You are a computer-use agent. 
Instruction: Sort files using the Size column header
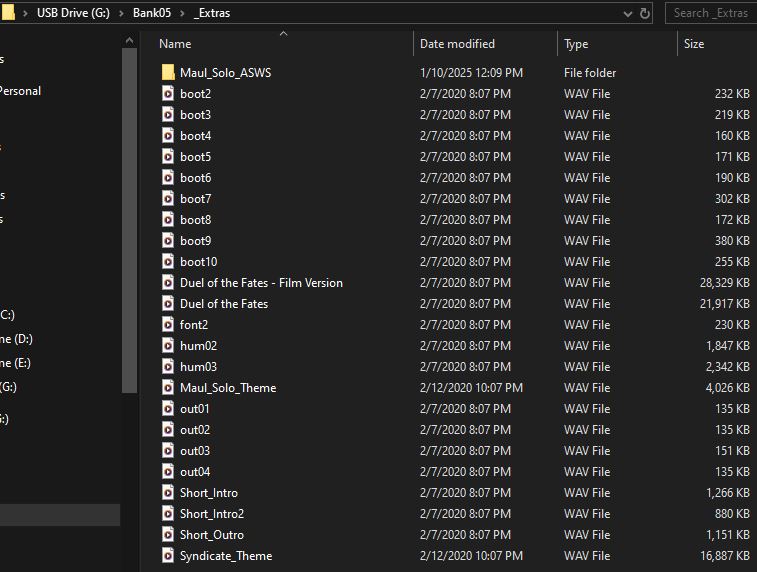click(x=694, y=44)
